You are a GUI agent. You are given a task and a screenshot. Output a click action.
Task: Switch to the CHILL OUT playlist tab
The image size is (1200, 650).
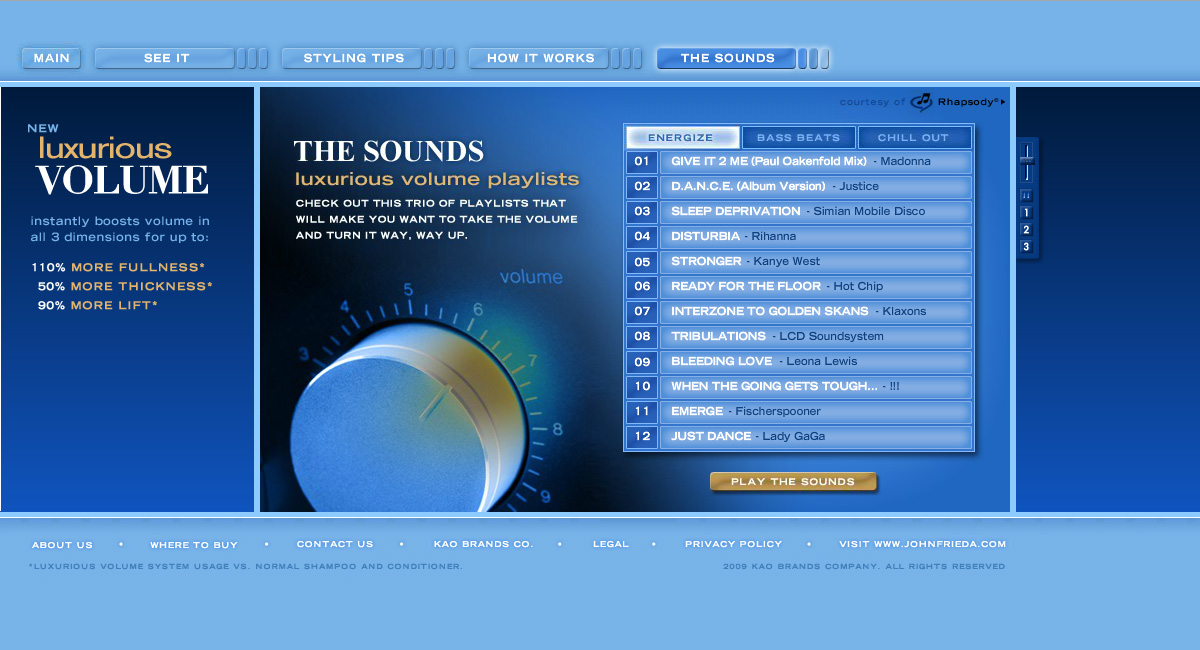914,137
